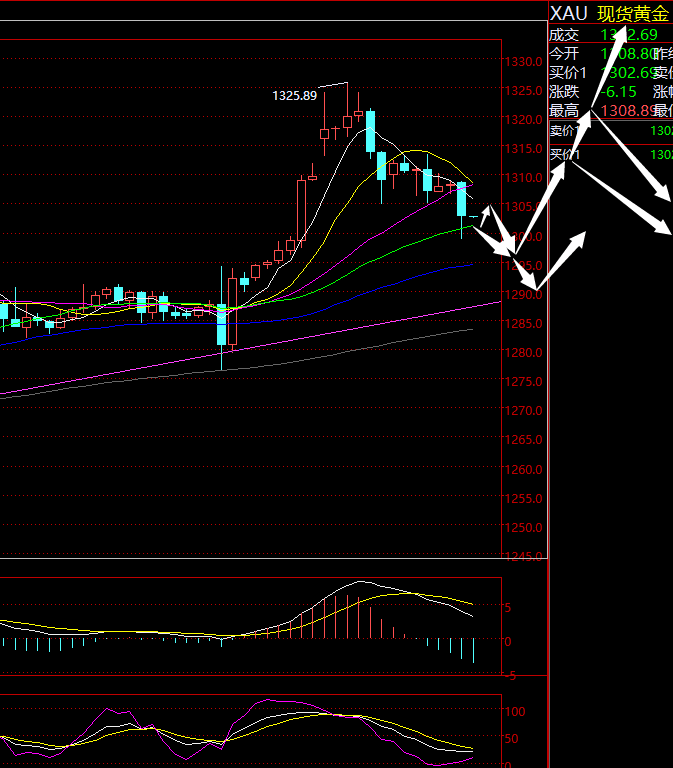Click the 1280.0 price axis label

click(524, 352)
